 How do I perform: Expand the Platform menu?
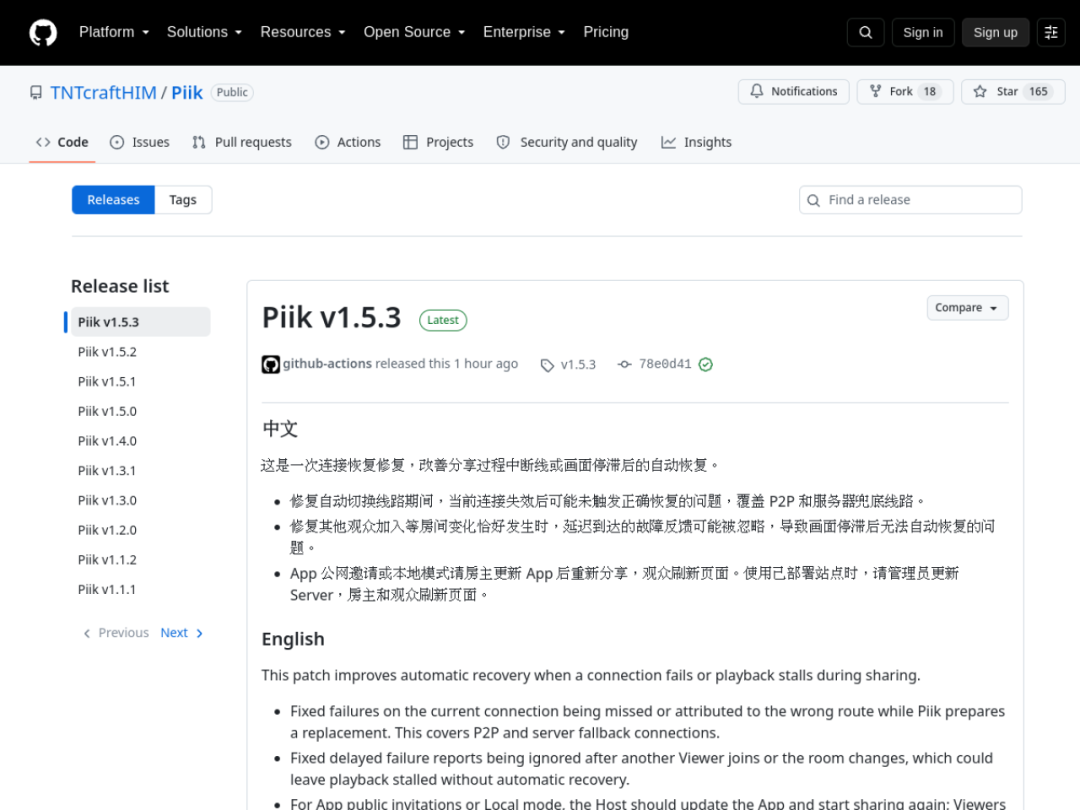(114, 32)
